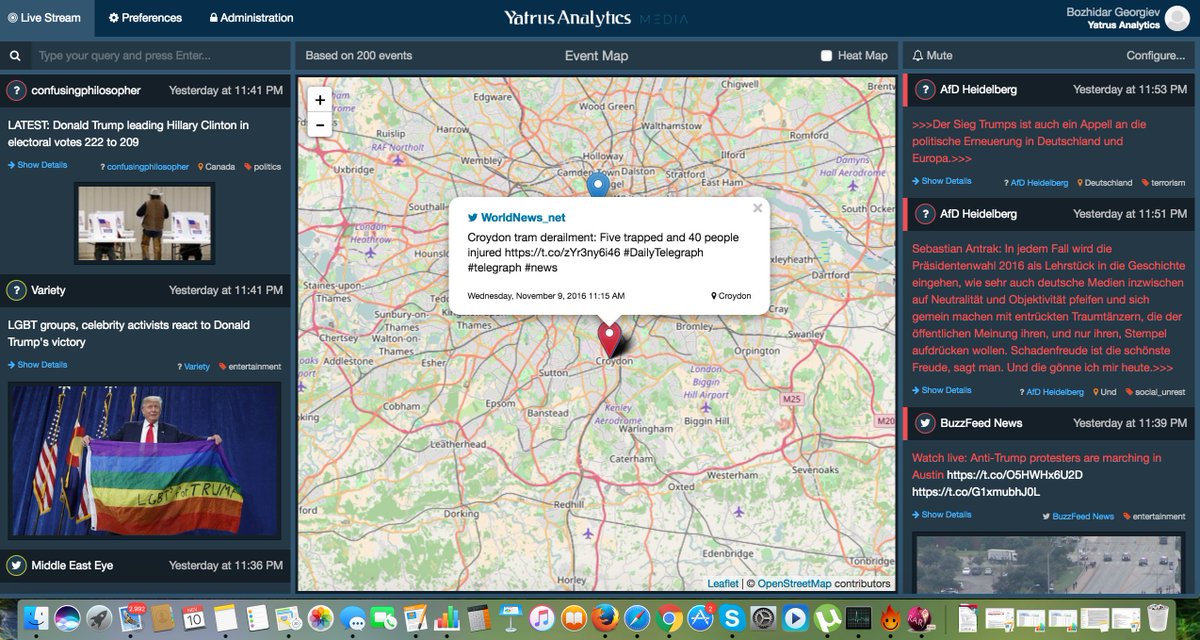Expand Show Details for Variety post

pos(38,365)
